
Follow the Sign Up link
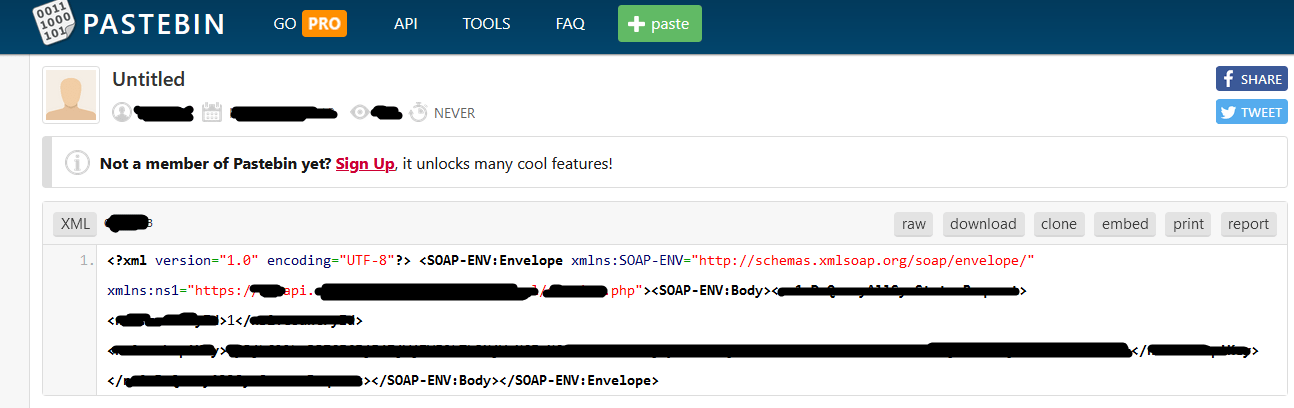pyautogui.click(x=365, y=163)
